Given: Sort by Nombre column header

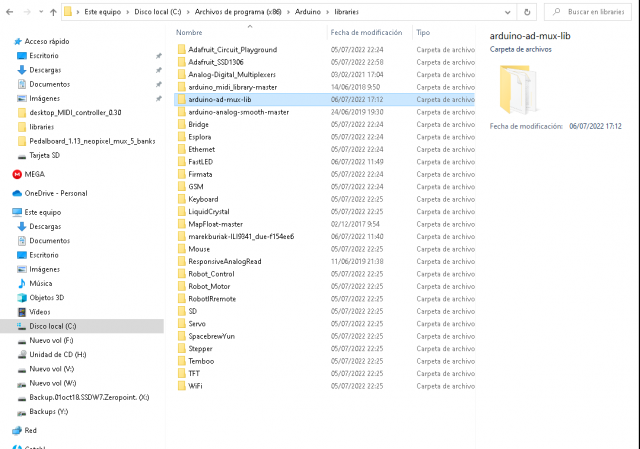Looking at the screenshot, I should [190, 32].
